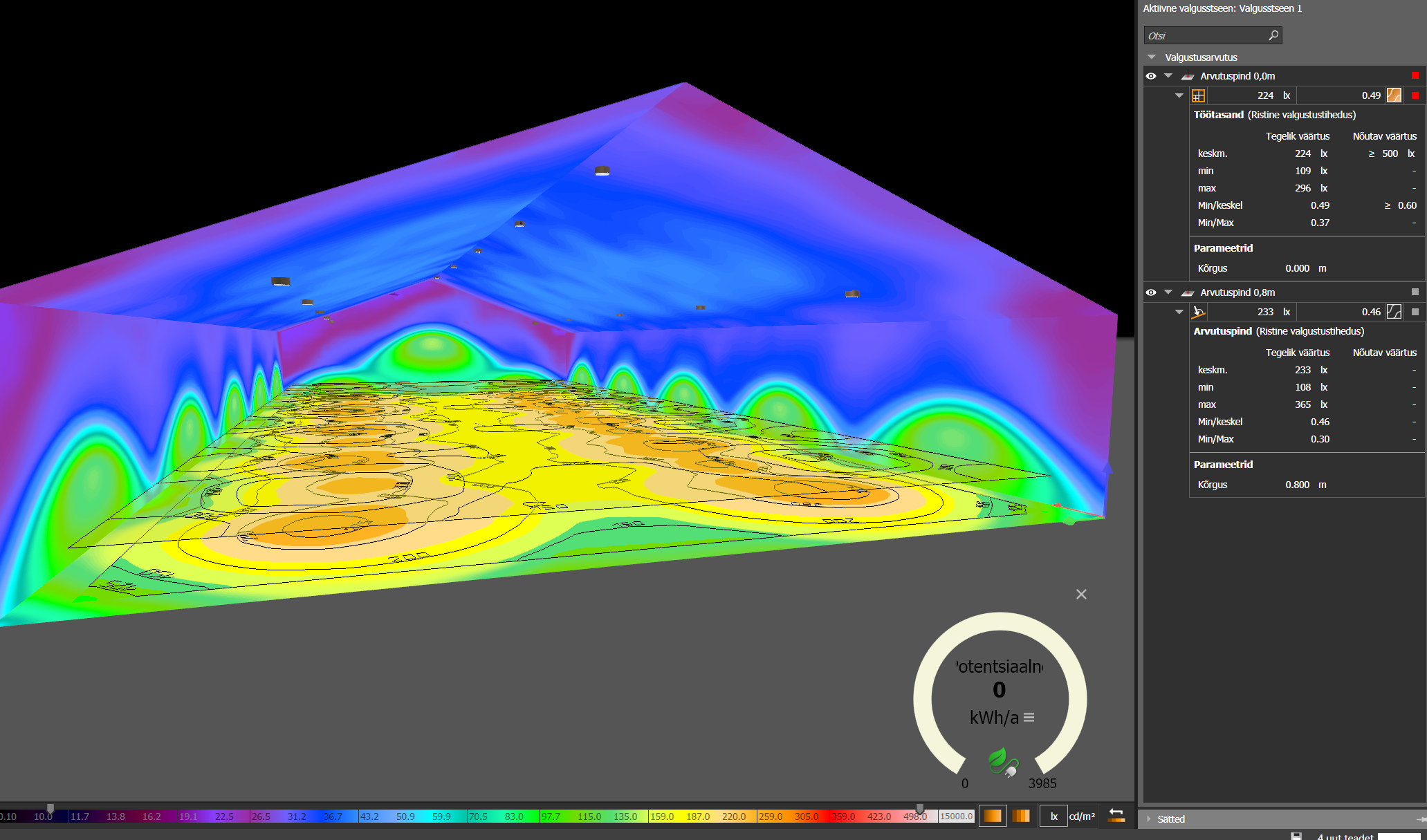Click the upper color scale slider handle near 498.0

click(920, 808)
